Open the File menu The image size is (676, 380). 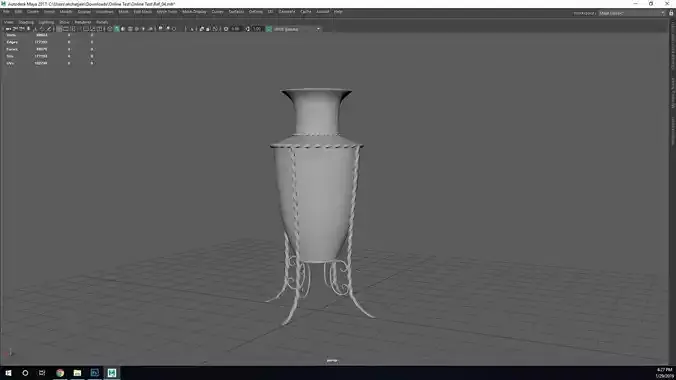(6, 12)
